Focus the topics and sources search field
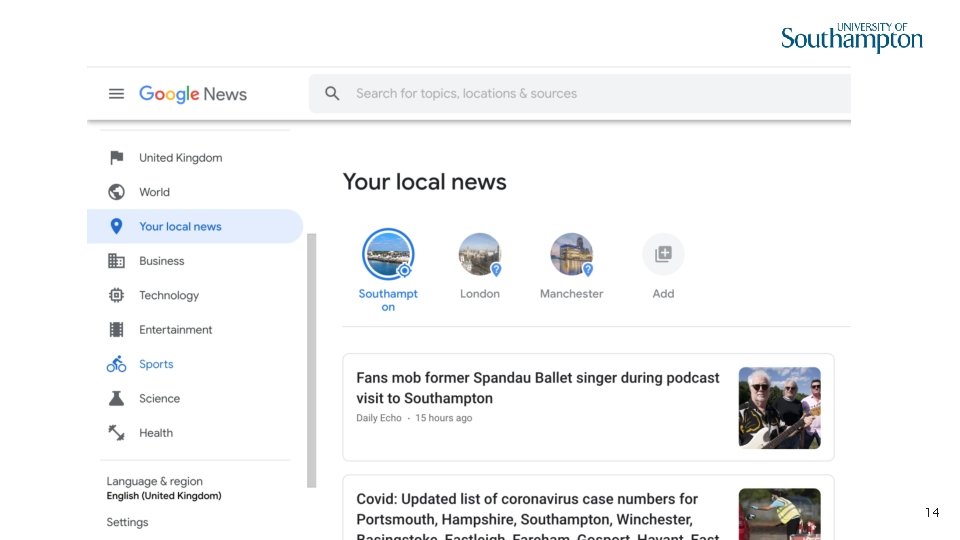 click(580, 94)
